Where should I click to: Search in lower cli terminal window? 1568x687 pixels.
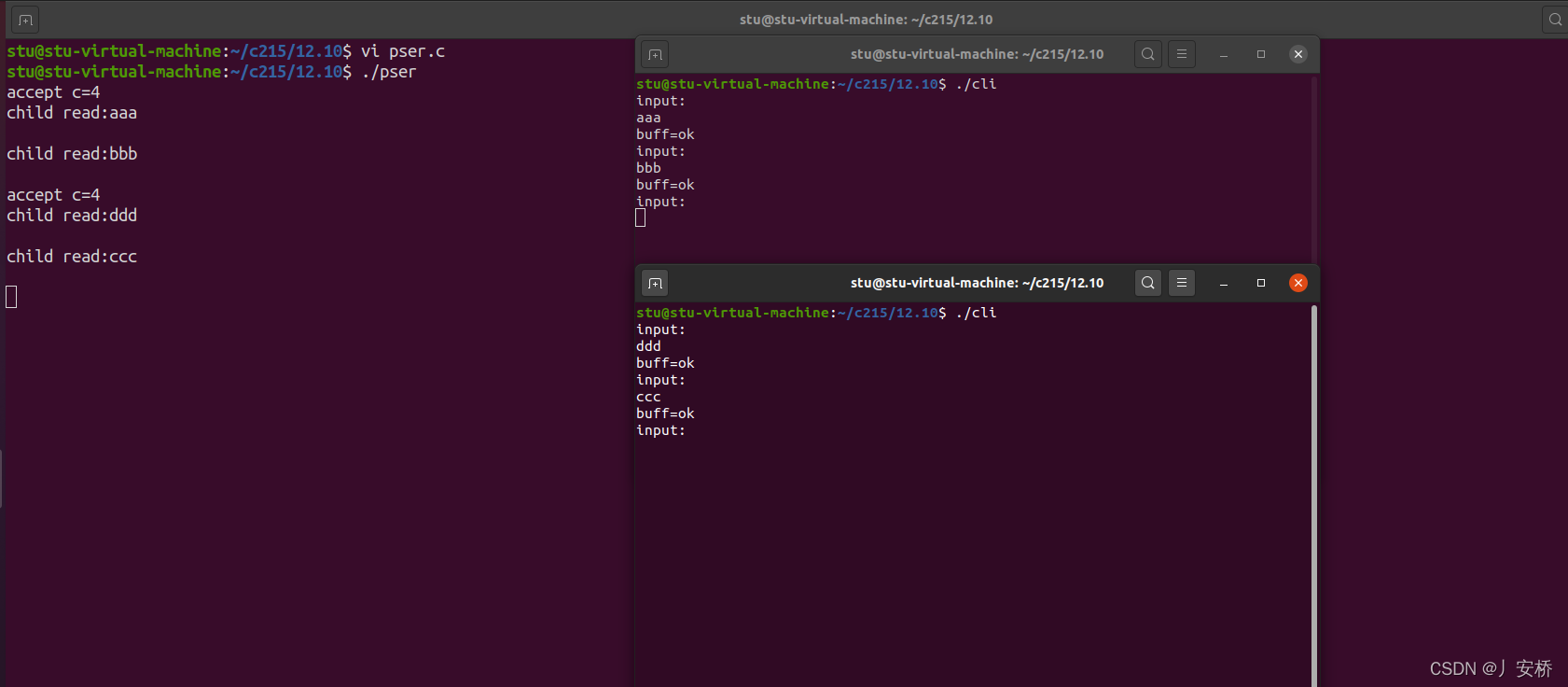[1148, 283]
